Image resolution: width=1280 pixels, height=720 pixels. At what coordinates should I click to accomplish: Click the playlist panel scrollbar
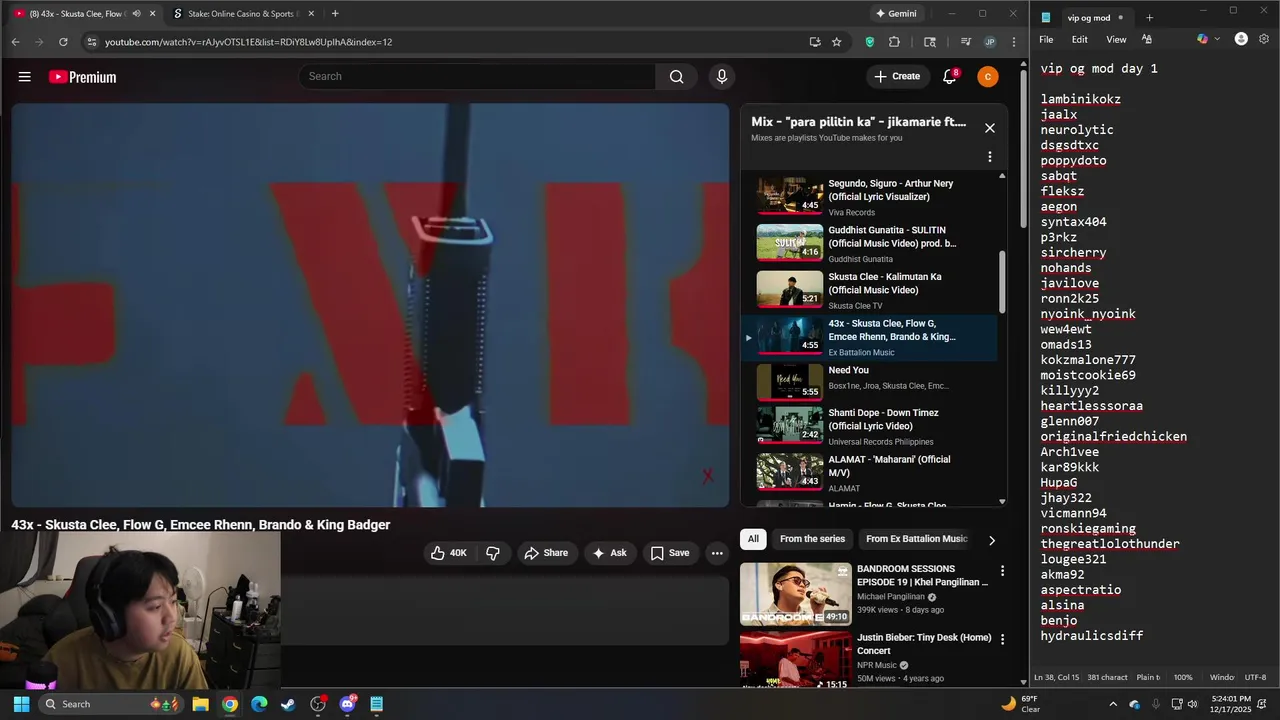(1002, 283)
